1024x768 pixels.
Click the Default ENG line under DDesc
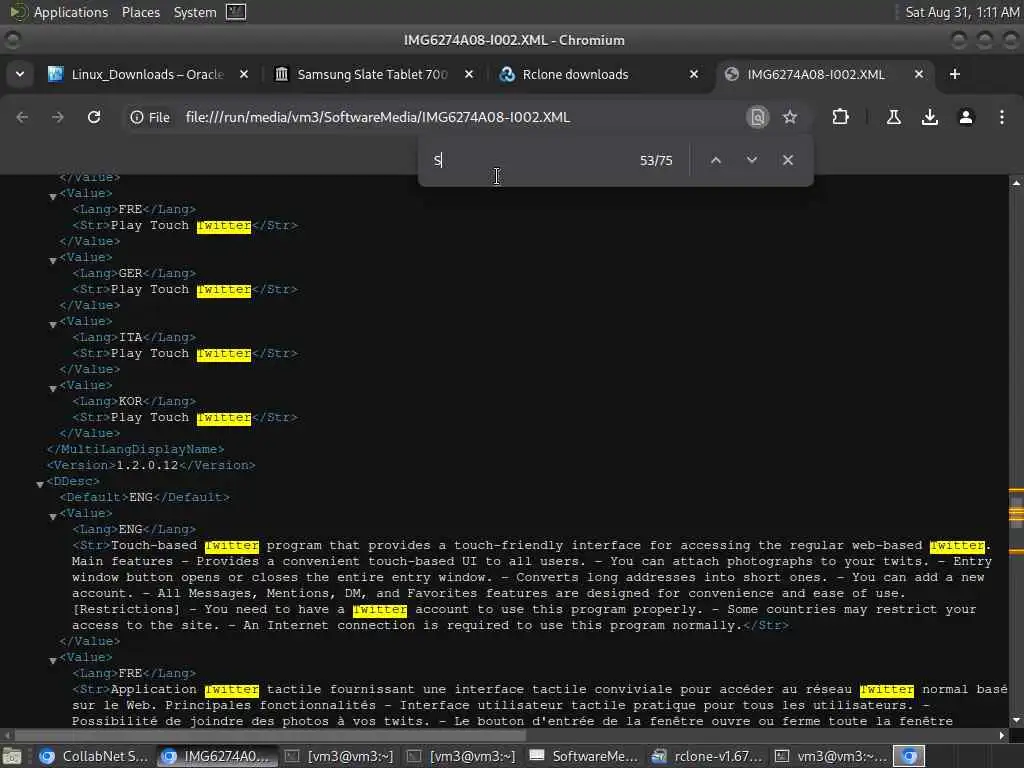tap(144, 497)
